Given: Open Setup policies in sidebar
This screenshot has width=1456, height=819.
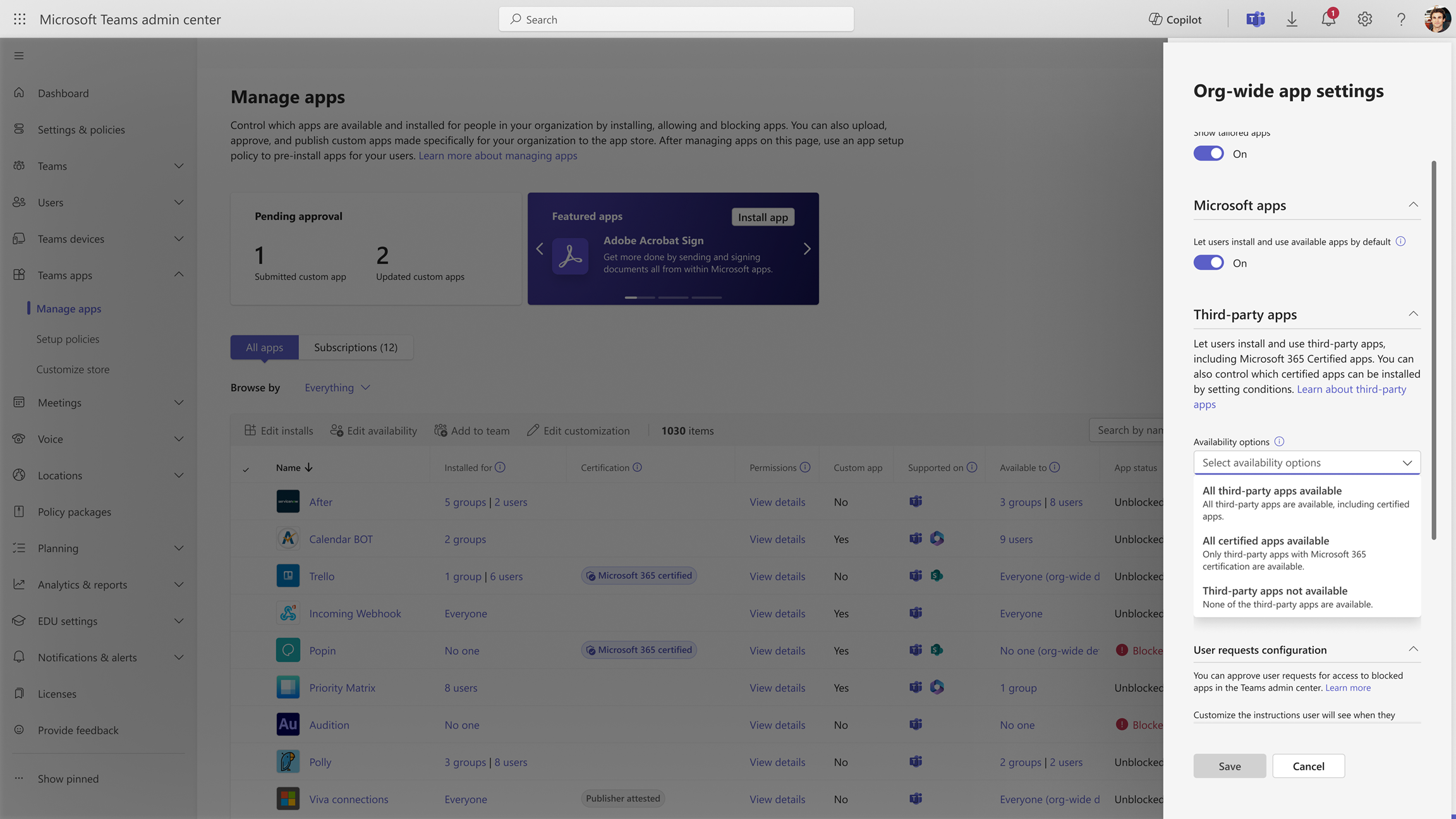Looking at the screenshot, I should click(x=68, y=339).
